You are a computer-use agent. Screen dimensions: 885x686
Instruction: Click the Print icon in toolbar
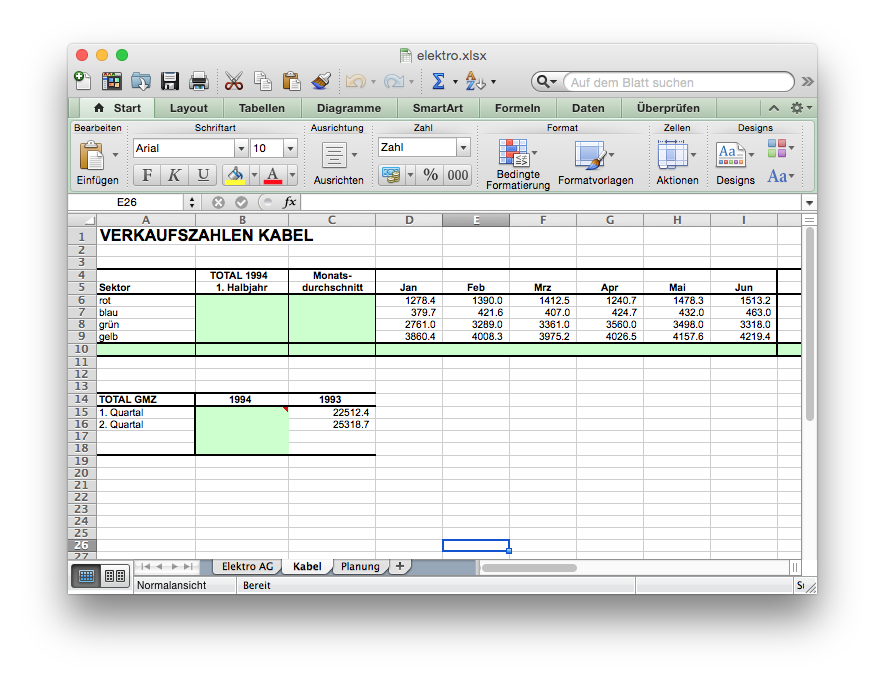(199, 82)
